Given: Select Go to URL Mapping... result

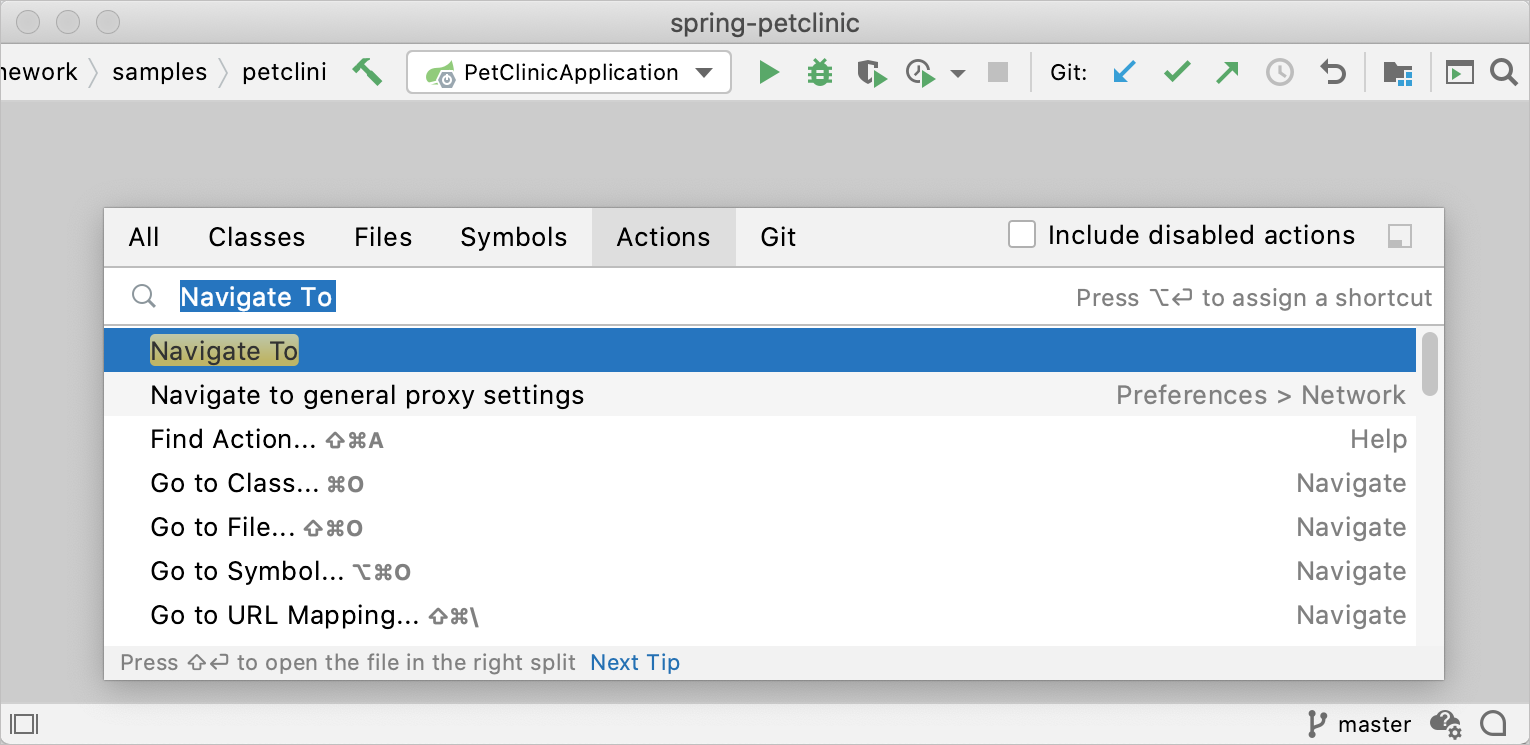Looking at the screenshot, I should [760, 615].
